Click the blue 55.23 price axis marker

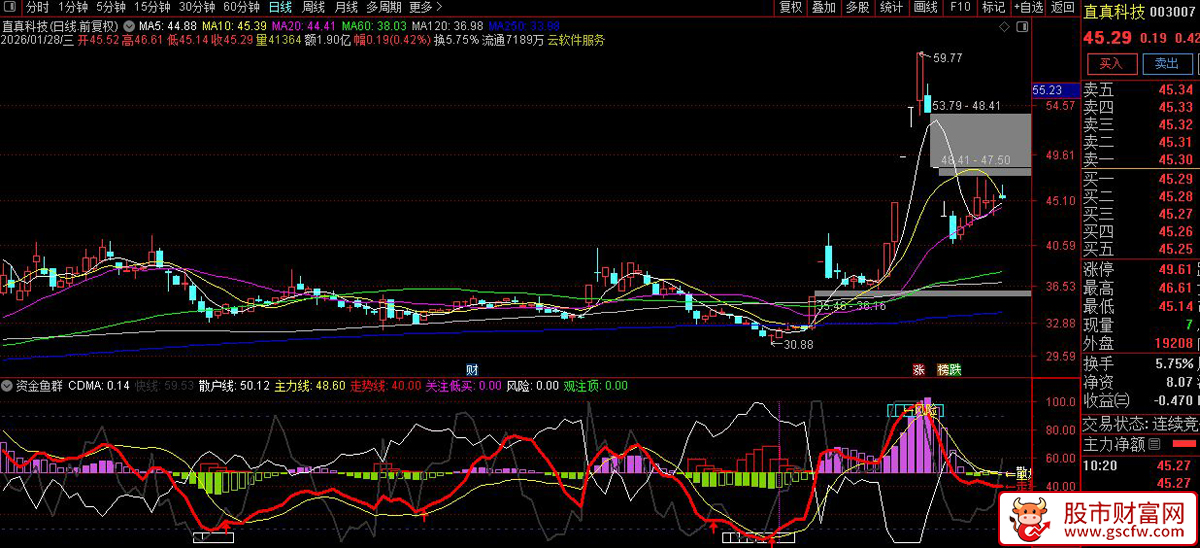click(x=1047, y=90)
